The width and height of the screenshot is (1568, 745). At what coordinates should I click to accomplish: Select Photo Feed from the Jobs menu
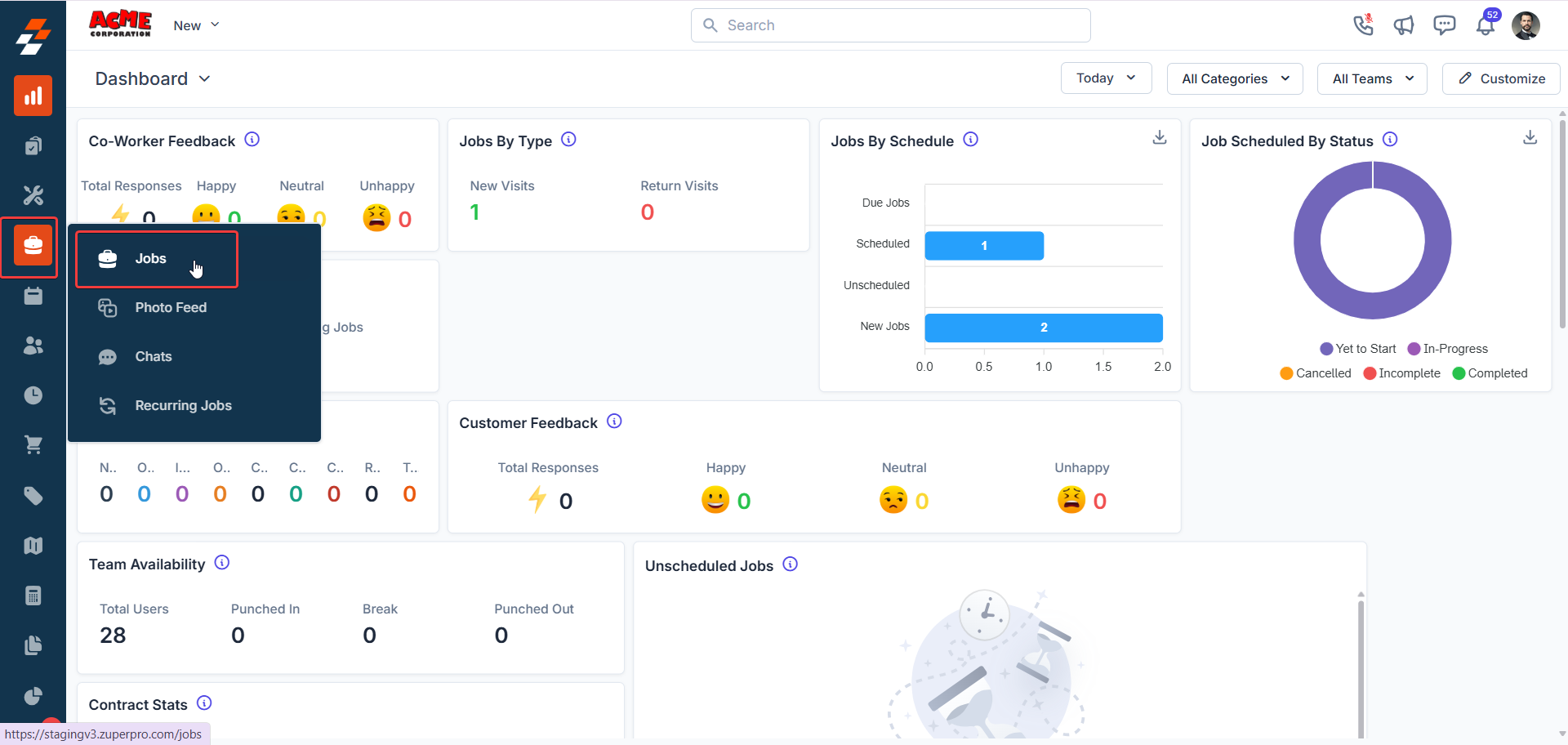tap(171, 307)
